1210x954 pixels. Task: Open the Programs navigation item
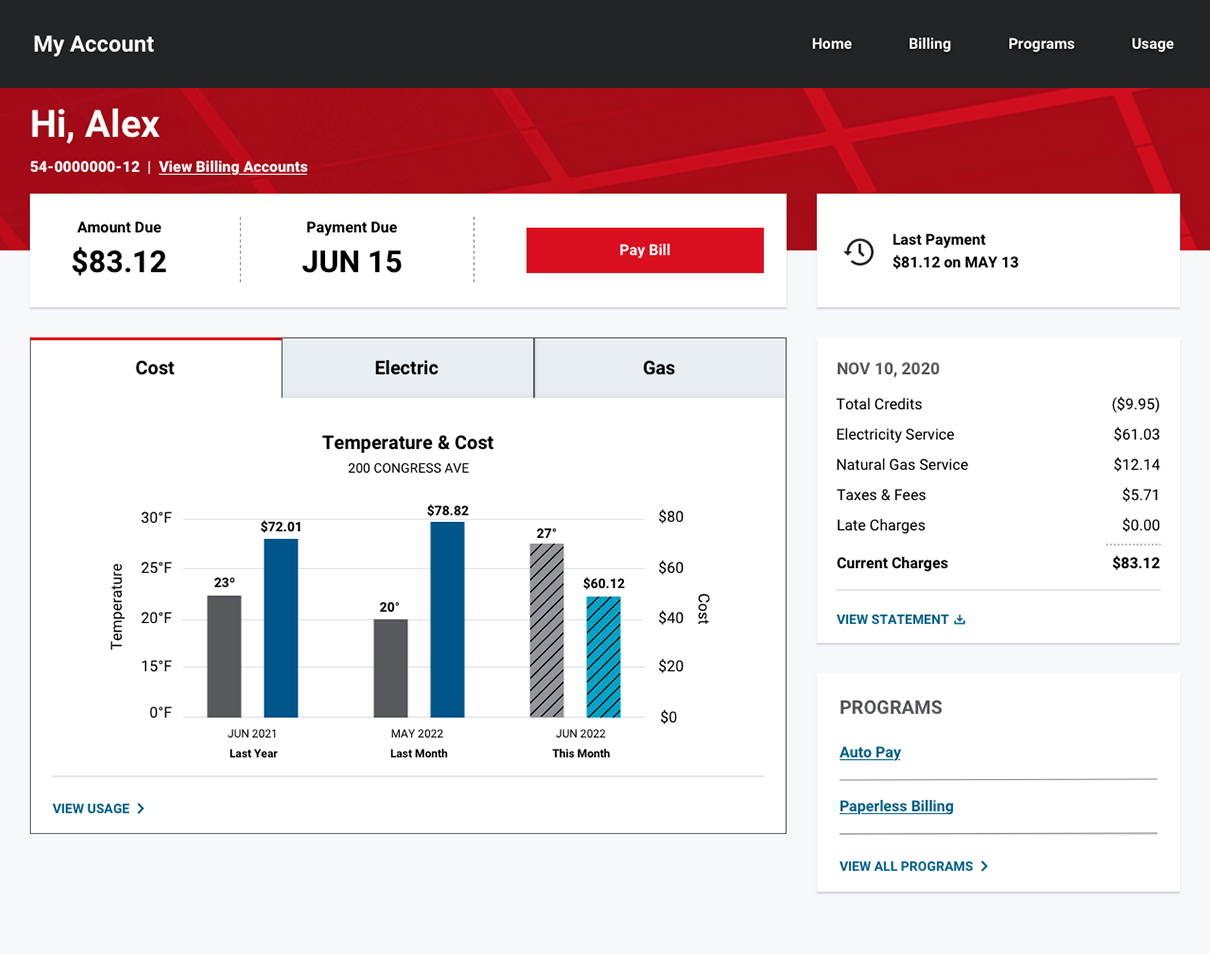click(1041, 44)
